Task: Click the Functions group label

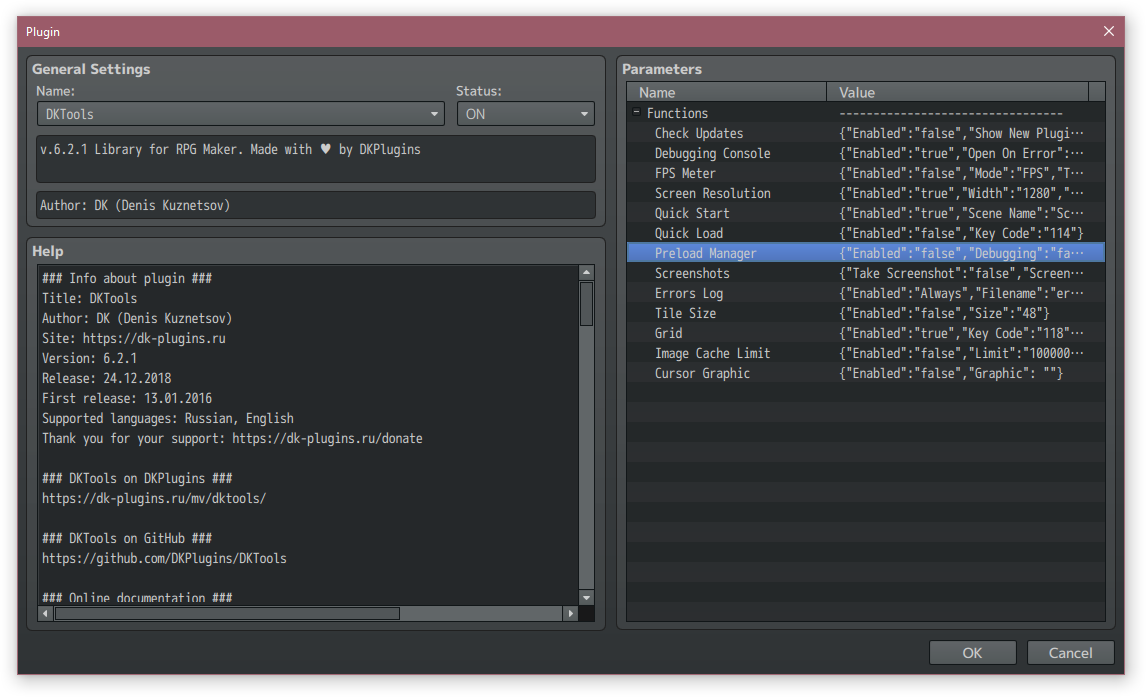Action: [x=677, y=113]
